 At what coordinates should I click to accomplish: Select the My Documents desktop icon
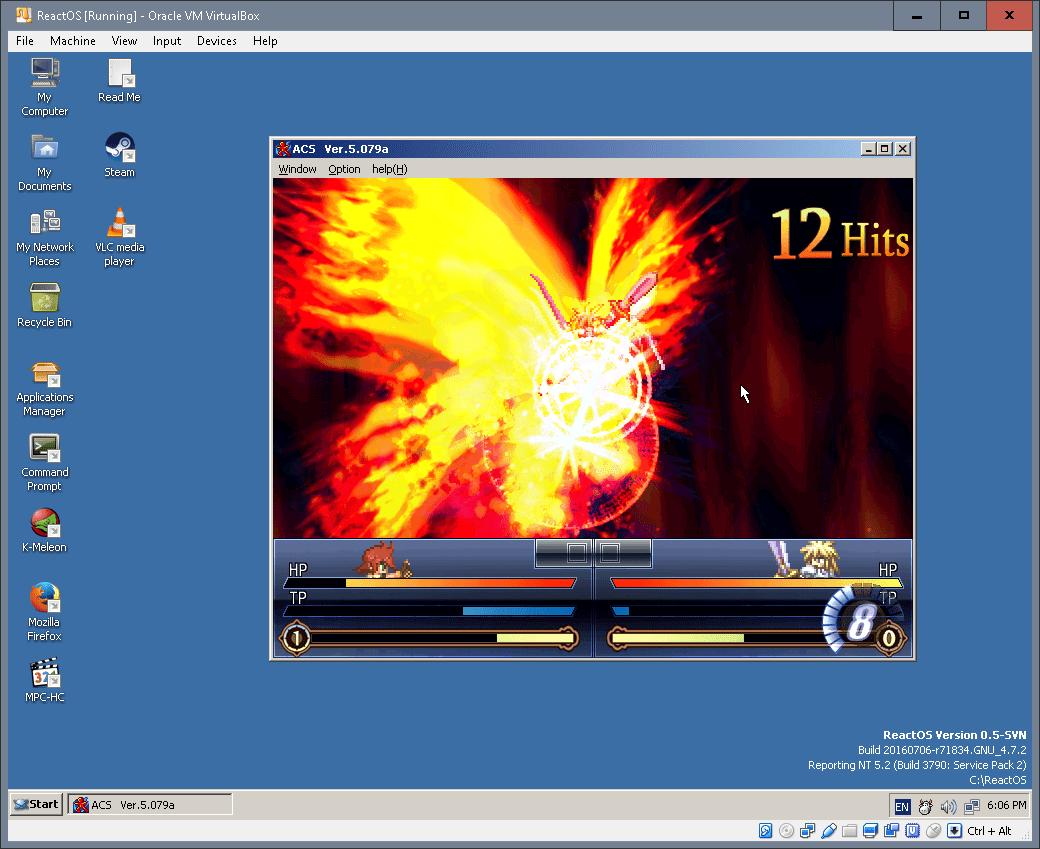click(44, 163)
